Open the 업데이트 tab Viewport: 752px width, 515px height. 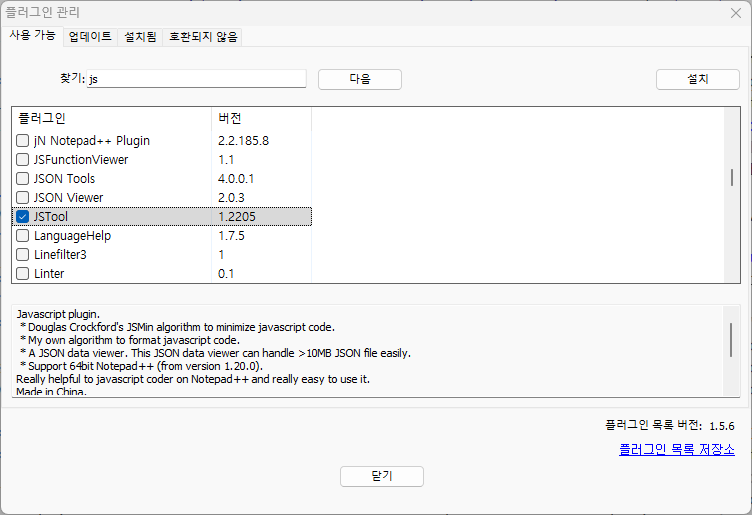[90, 37]
